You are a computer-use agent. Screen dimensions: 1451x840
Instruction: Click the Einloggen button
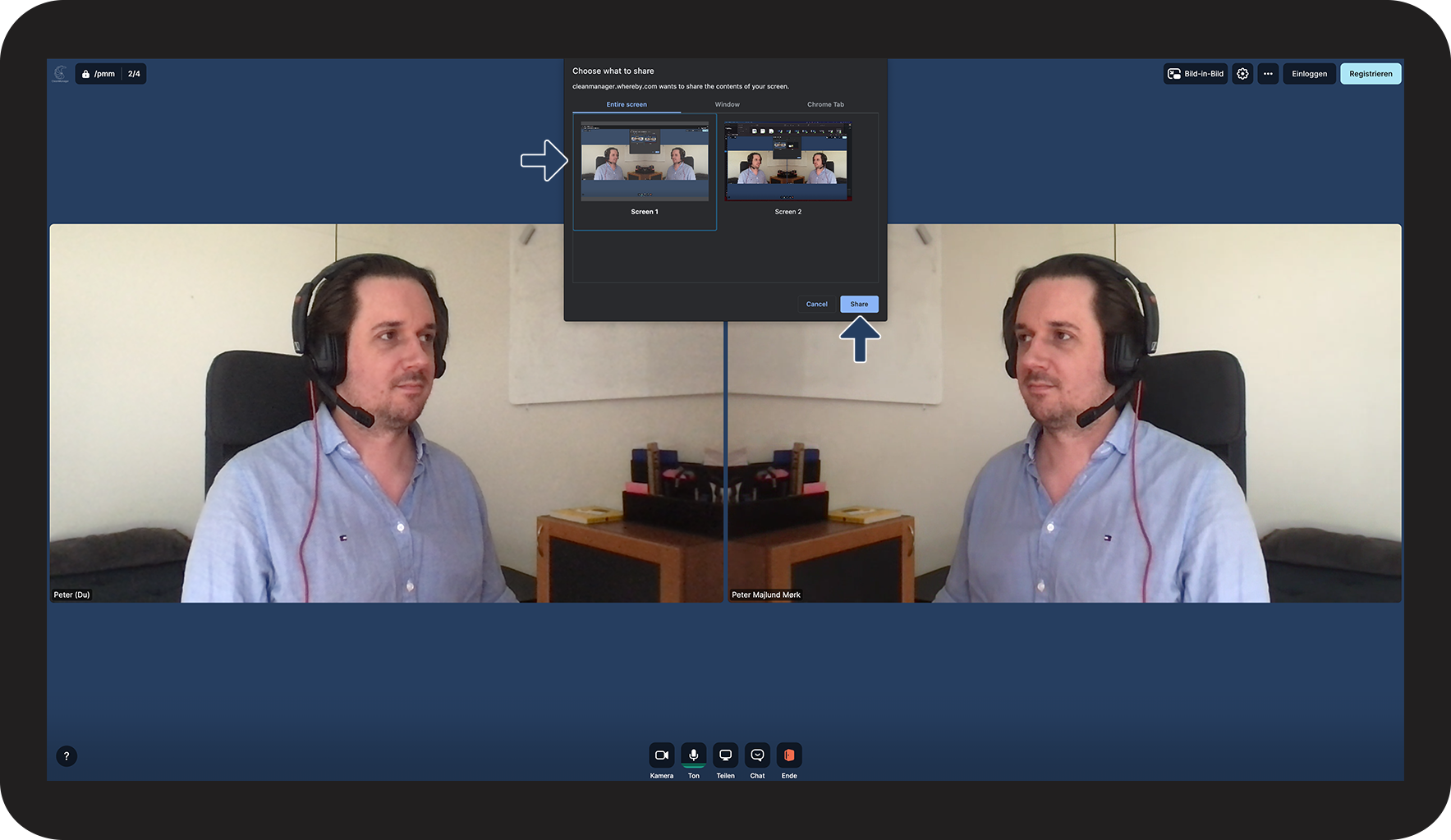point(1309,74)
